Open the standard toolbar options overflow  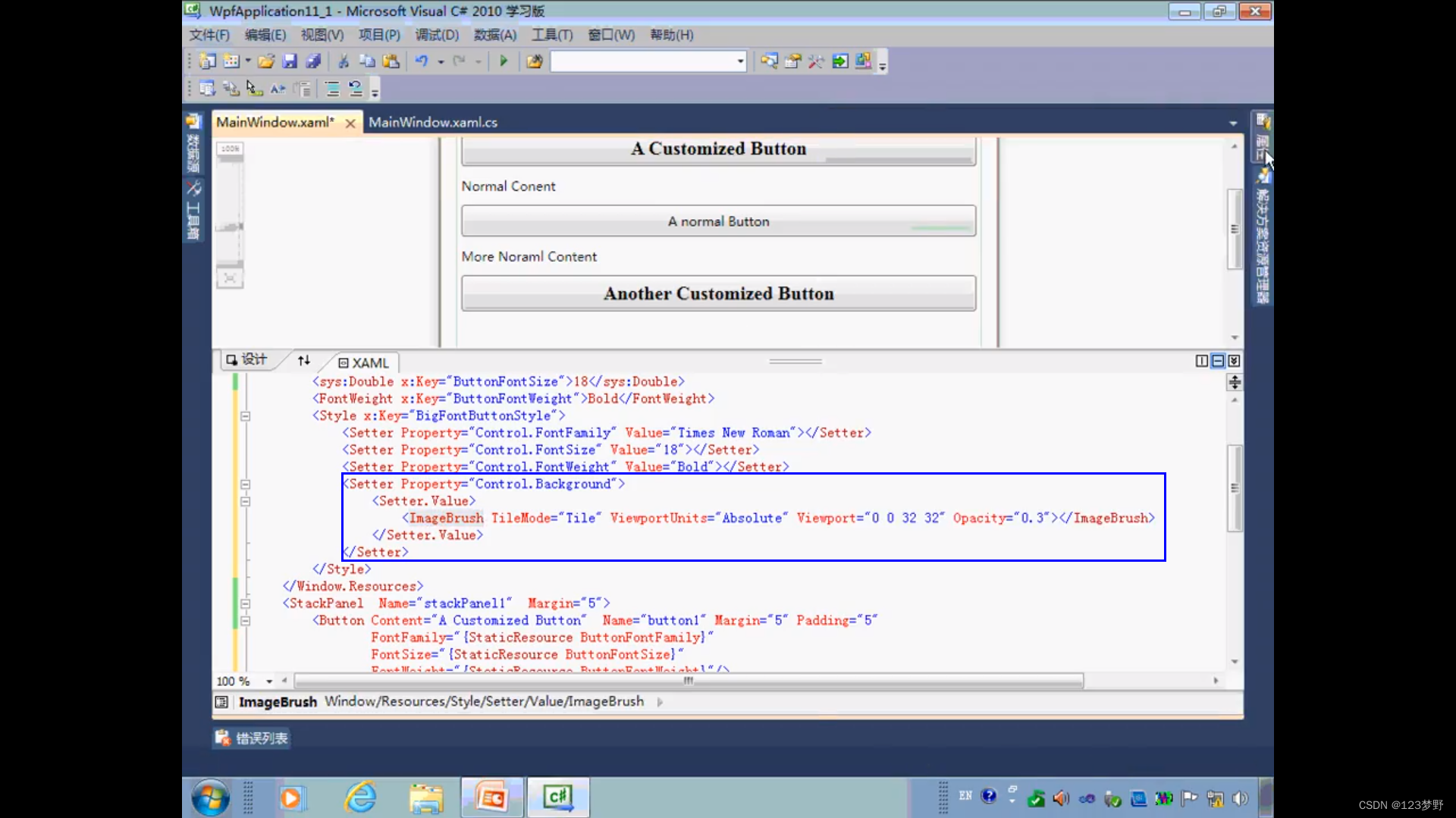point(883,64)
